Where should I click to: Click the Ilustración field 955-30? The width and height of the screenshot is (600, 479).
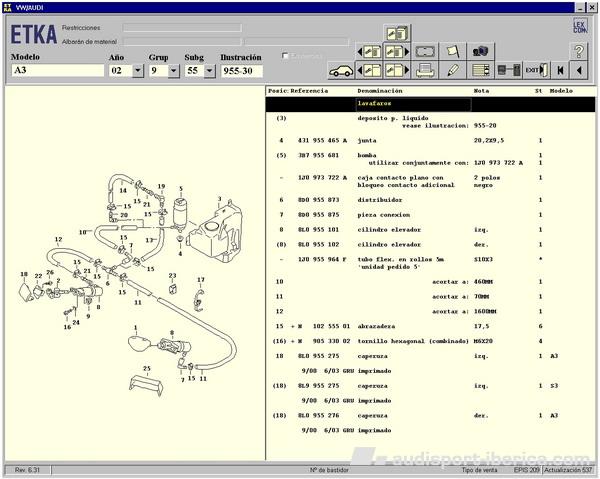[x=242, y=71]
